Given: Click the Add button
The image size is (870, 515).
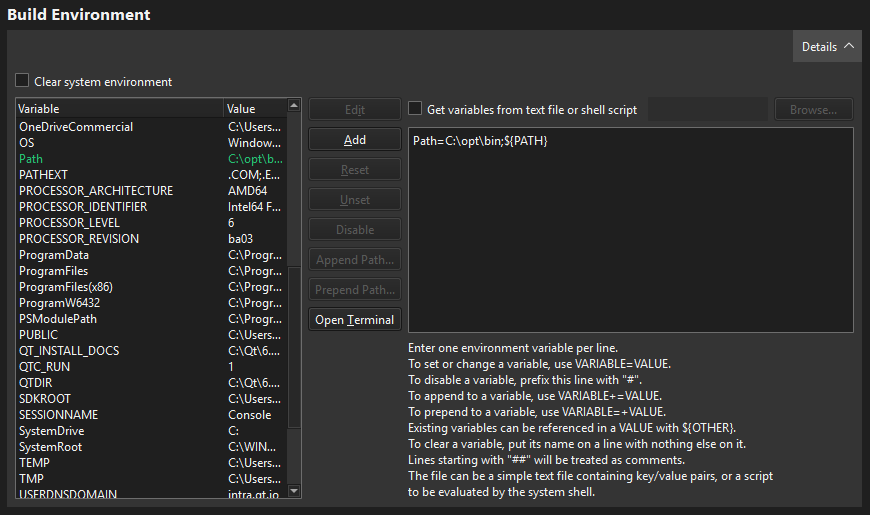Looking at the screenshot, I should (355, 139).
